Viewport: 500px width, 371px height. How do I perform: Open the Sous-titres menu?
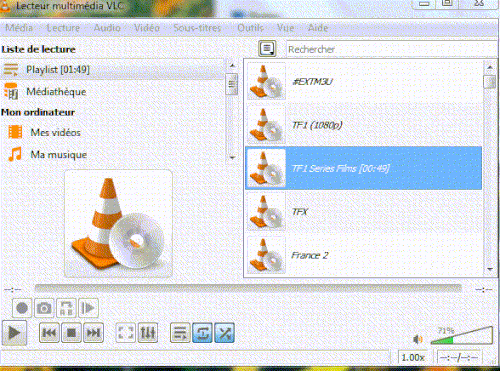[x=197, y=28]
